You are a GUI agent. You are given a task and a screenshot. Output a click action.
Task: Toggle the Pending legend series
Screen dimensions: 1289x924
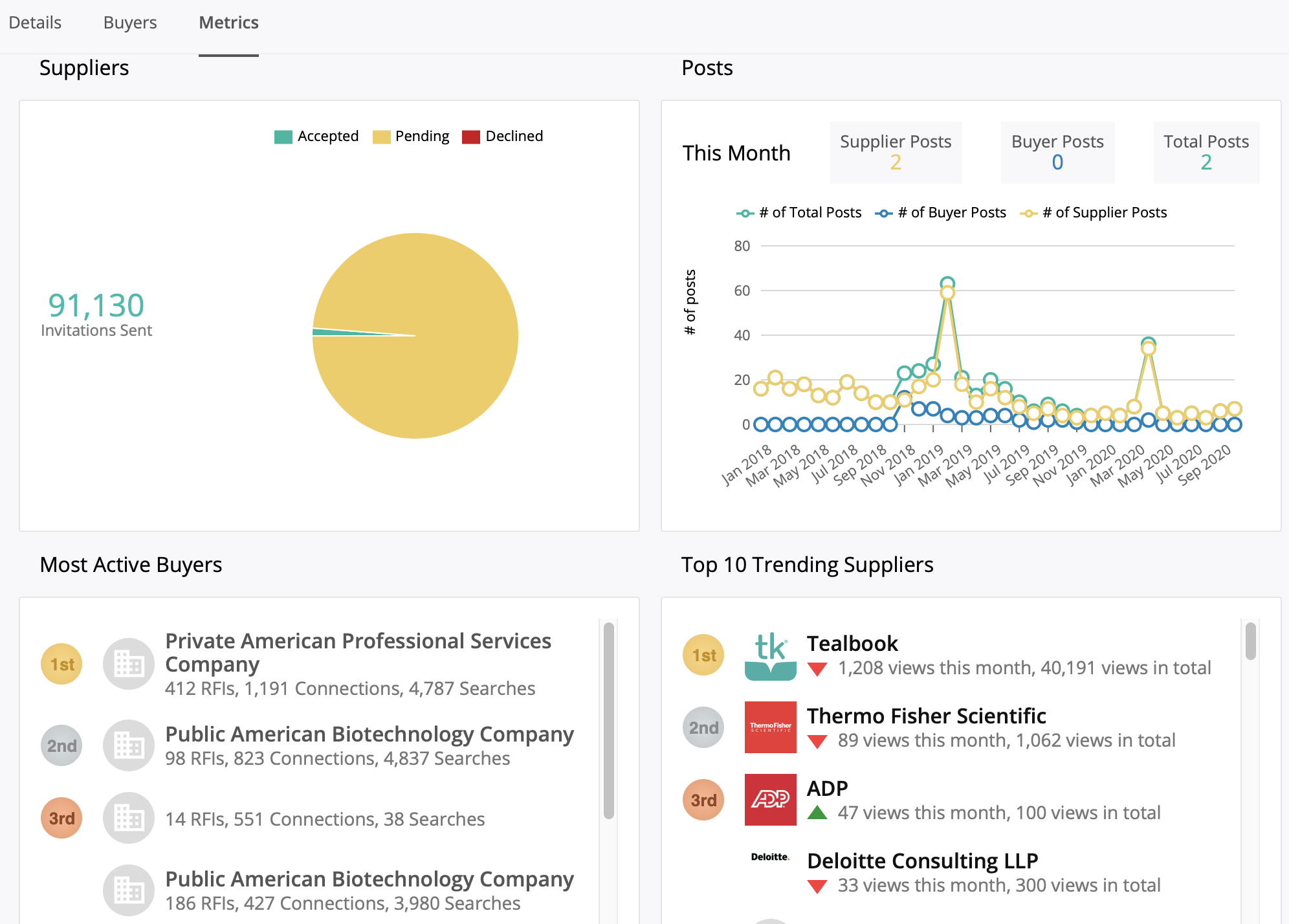coord(411,137)
